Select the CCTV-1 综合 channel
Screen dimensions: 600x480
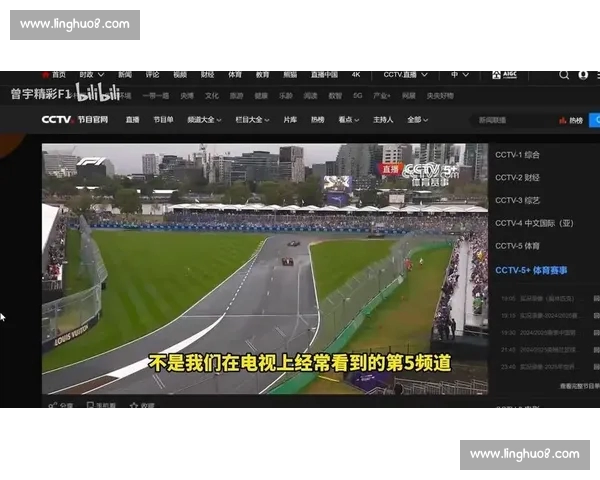(x=518, y=156)
